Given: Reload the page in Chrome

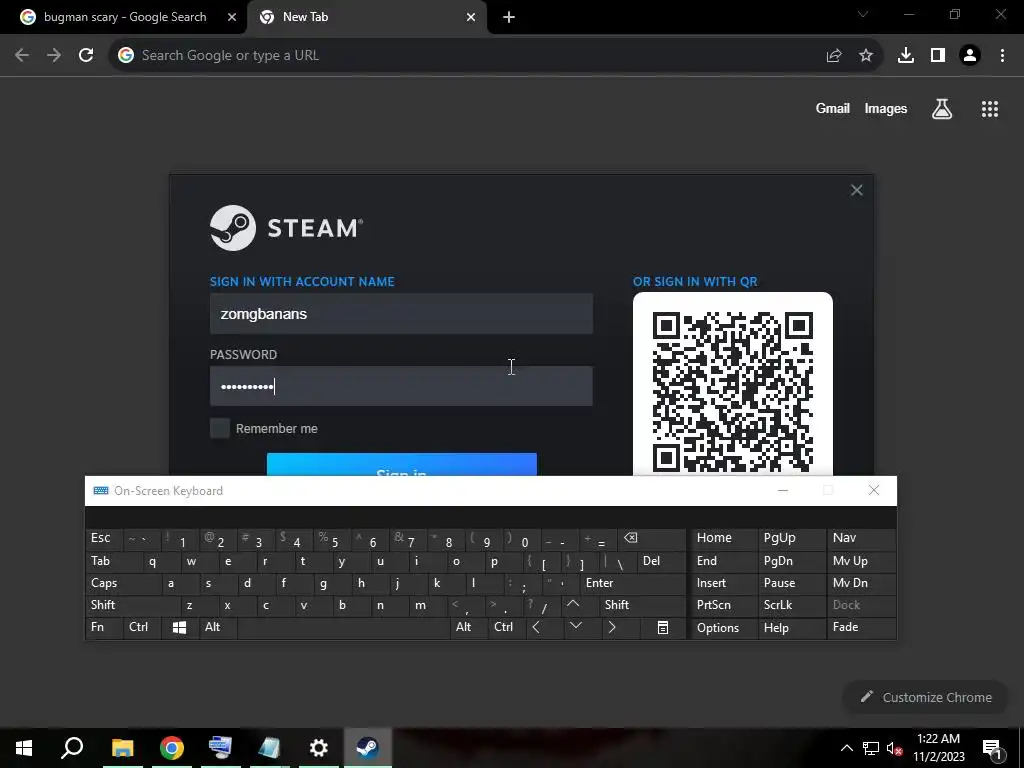Looking at the screenshot, I should click(x=86, y=56).
